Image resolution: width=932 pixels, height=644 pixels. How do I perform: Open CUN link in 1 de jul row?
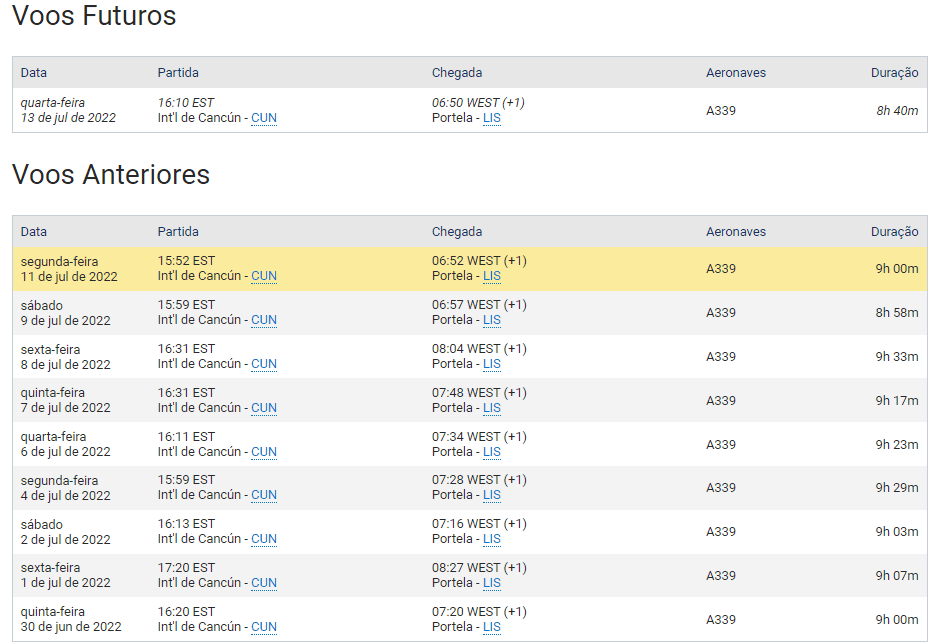tap(264, 583)
